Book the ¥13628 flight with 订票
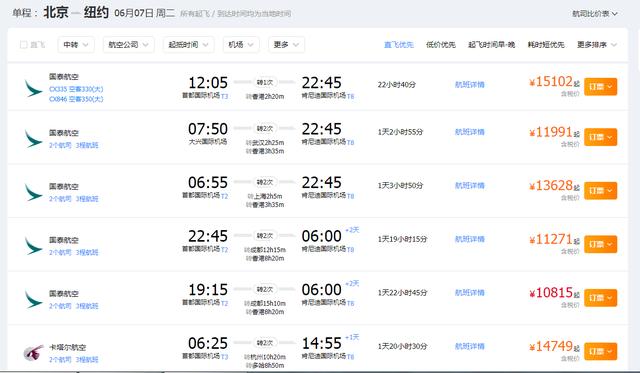 (x=600, y=191)
